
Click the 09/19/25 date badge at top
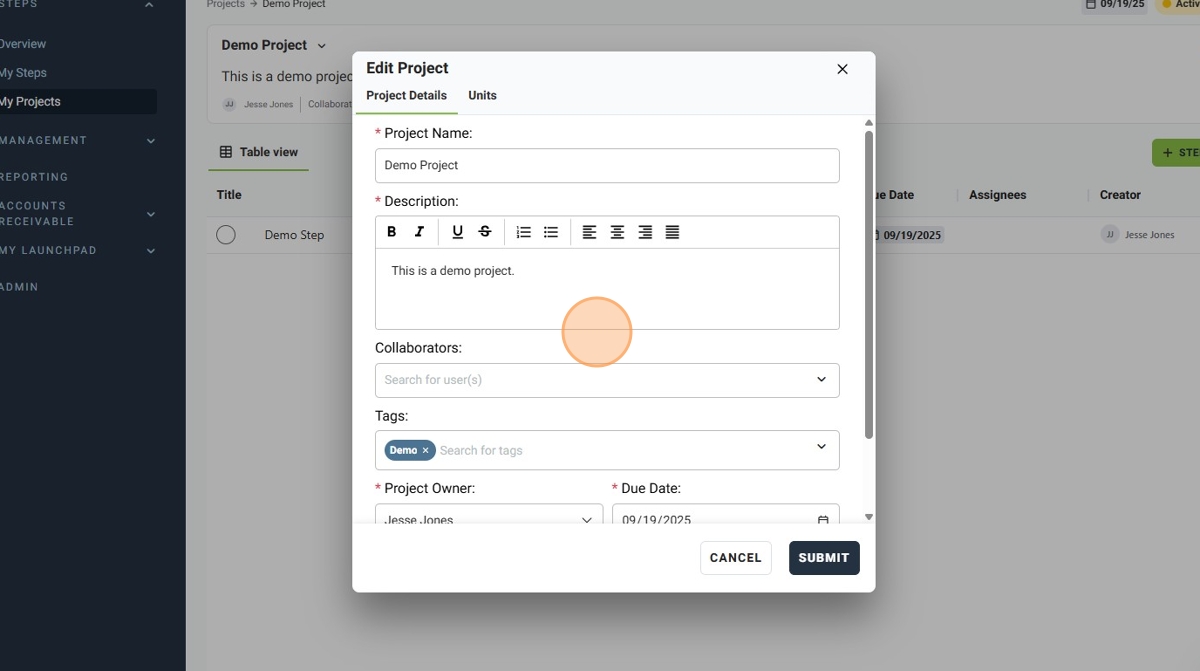click(1115, 4)
